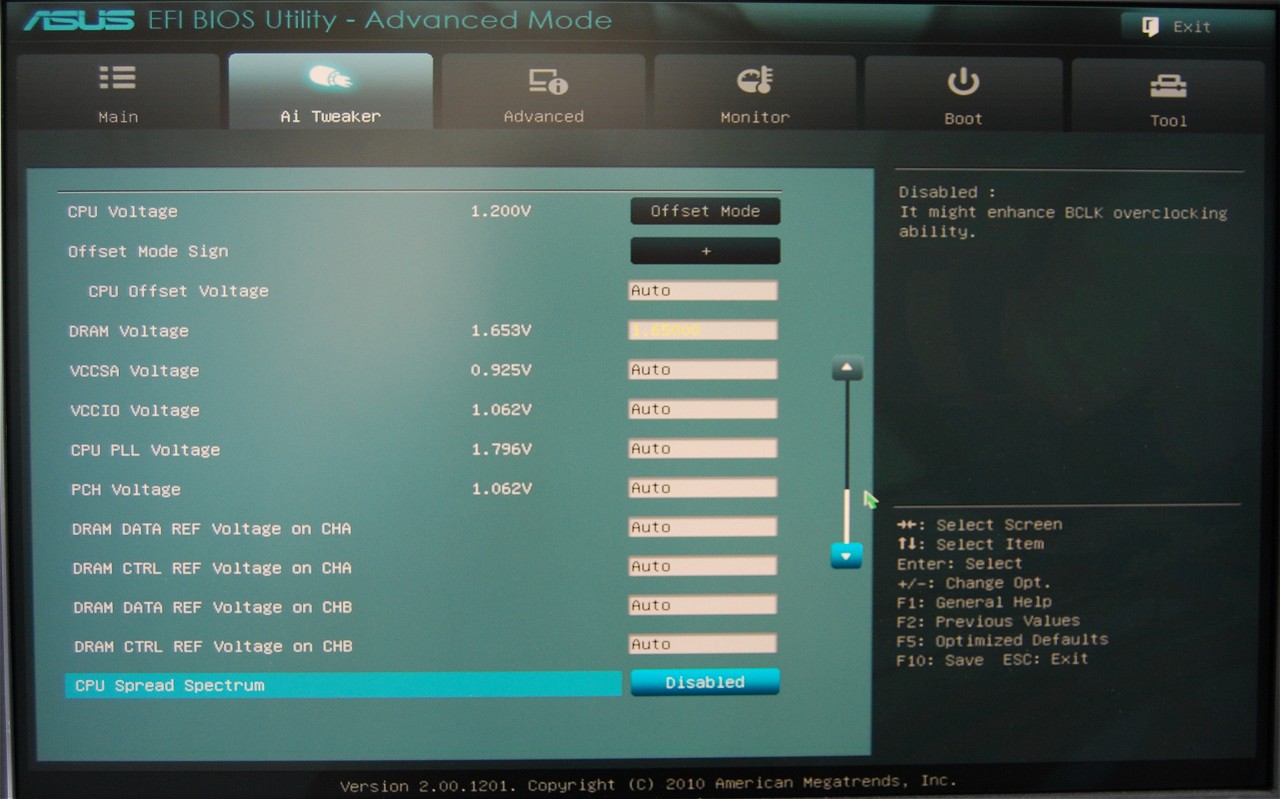
Task: Click the Monitor tab thermometer icon
Action: (755, 80)
